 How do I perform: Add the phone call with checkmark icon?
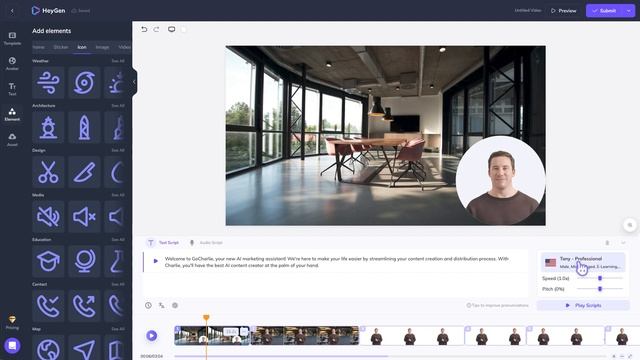(x=48, y=306)
